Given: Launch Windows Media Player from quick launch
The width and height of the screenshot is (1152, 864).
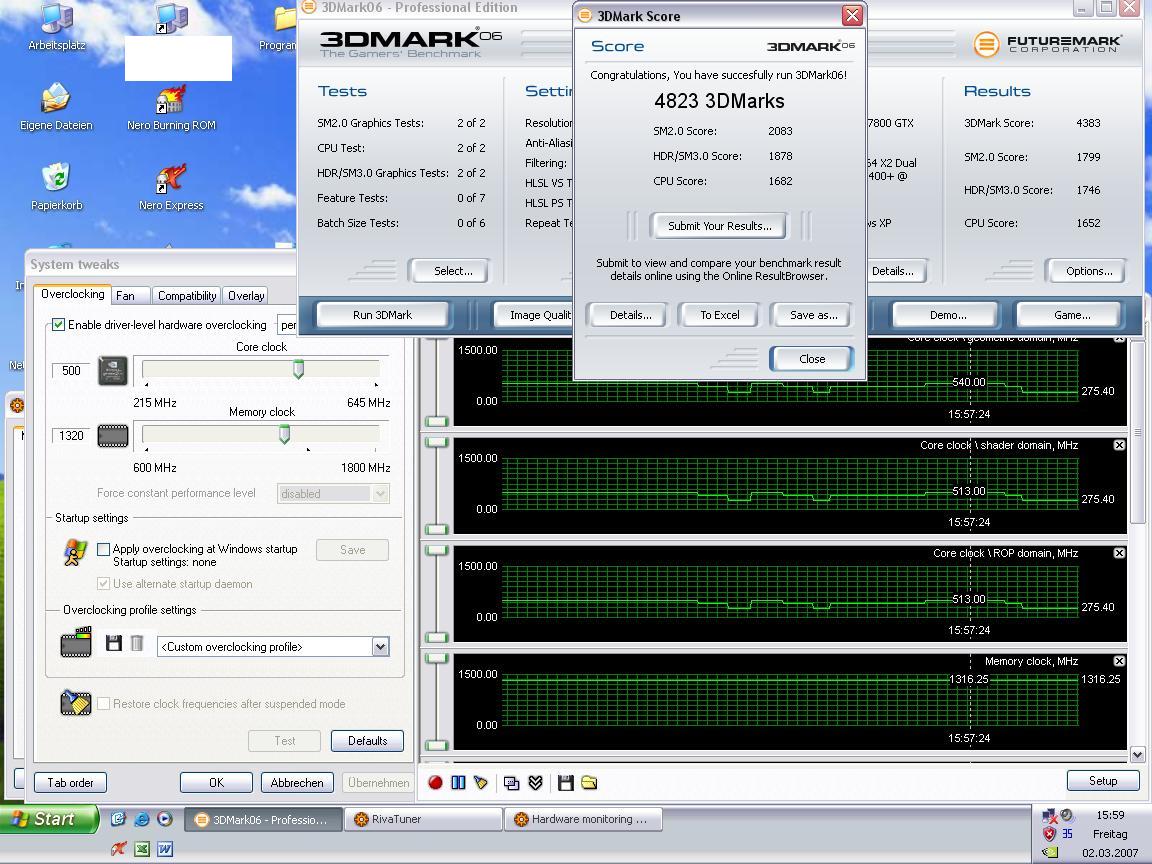Looking at the screenshot, I should pos(165,818).
